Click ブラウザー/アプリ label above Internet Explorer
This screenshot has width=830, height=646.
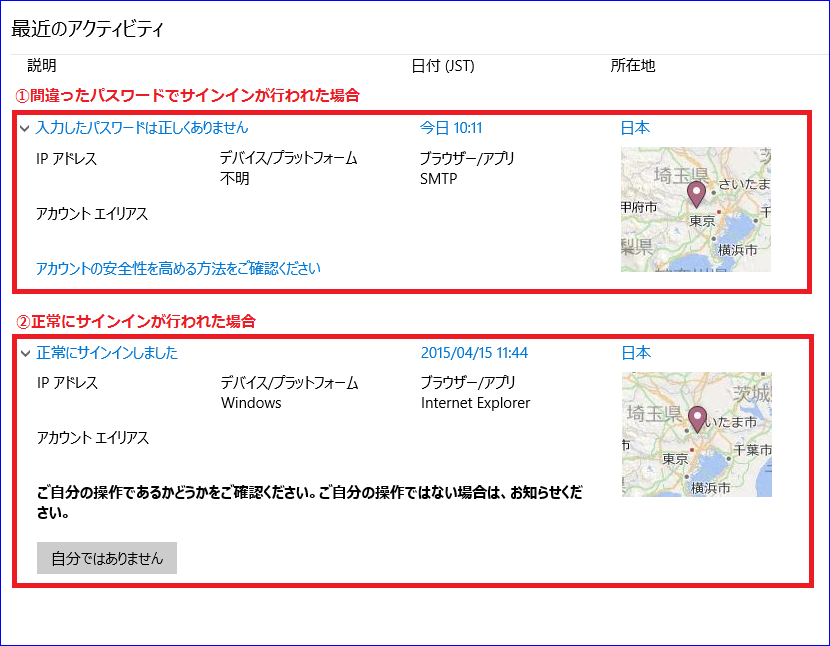[x=468, y=382]
